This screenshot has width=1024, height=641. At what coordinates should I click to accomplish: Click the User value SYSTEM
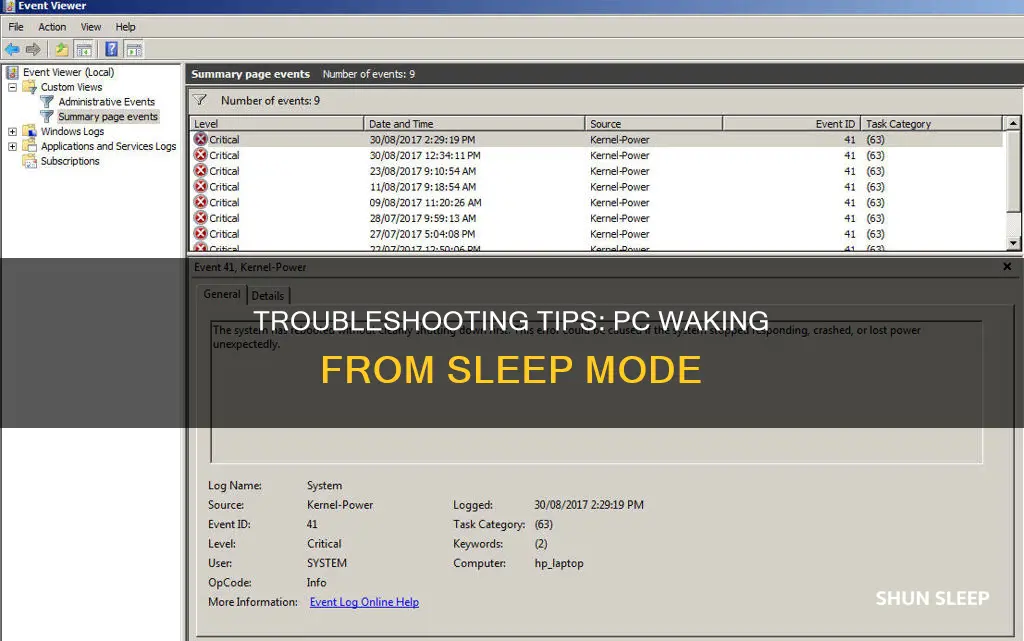coord(327,563)
